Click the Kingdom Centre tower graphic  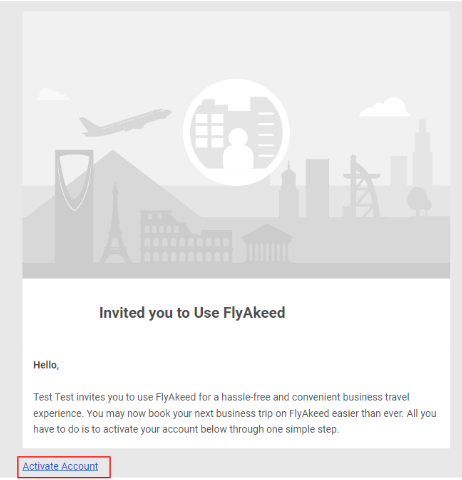(74, 206)
